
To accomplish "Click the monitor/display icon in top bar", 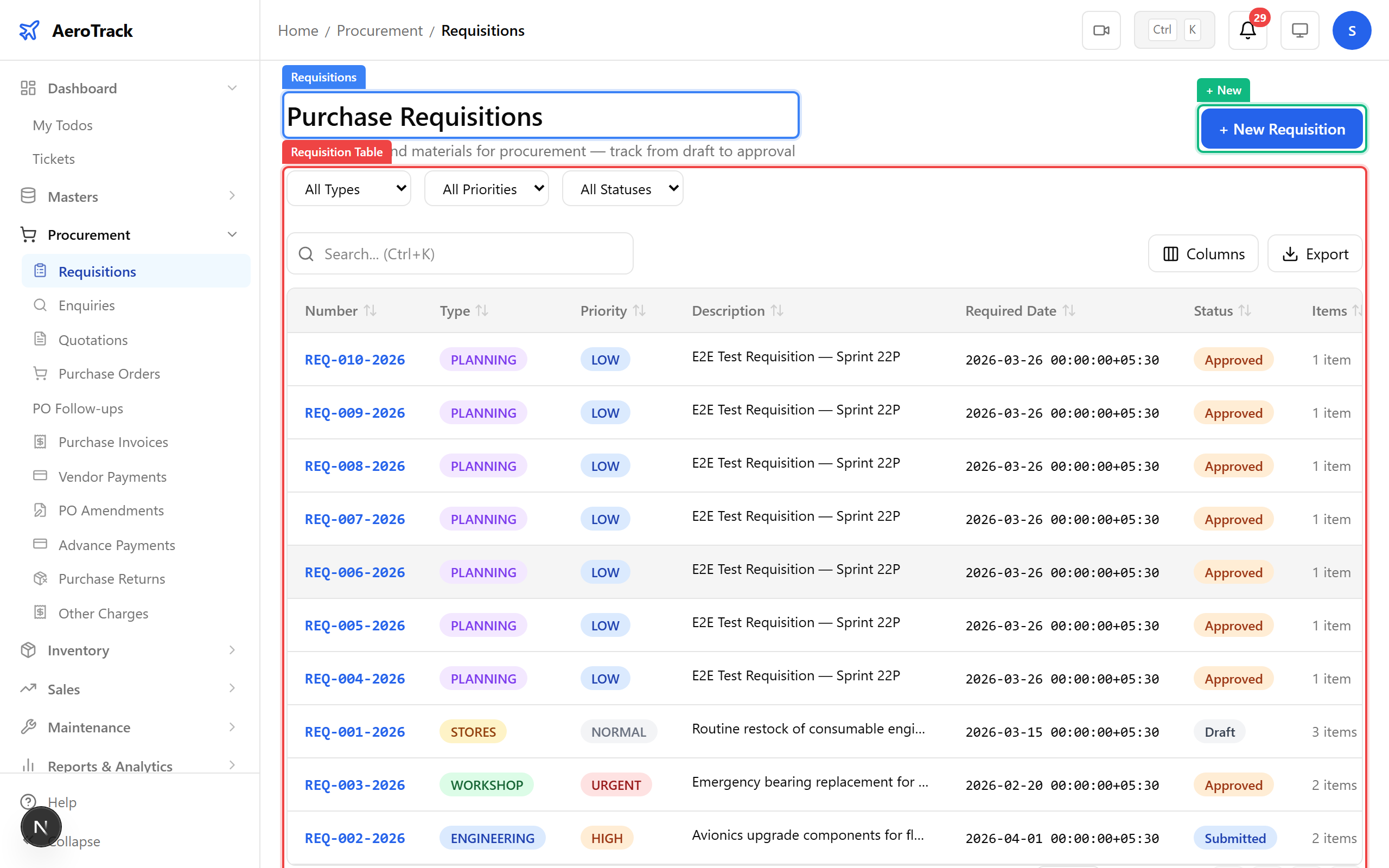I will [x=1299, y=30].
